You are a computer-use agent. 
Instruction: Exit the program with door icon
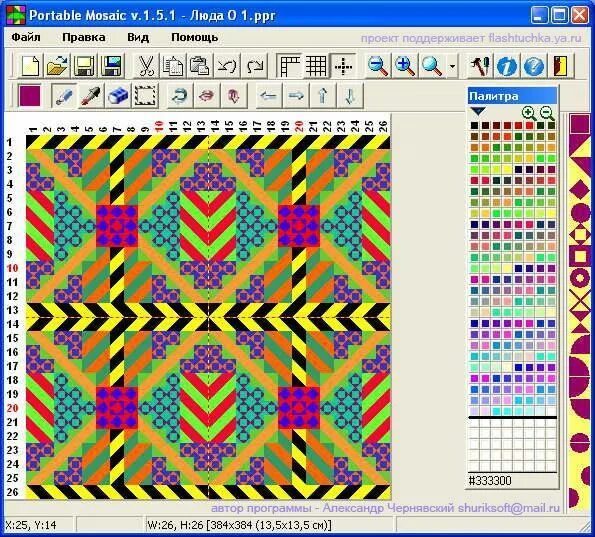pyautogui.click(x=561, y=66)
